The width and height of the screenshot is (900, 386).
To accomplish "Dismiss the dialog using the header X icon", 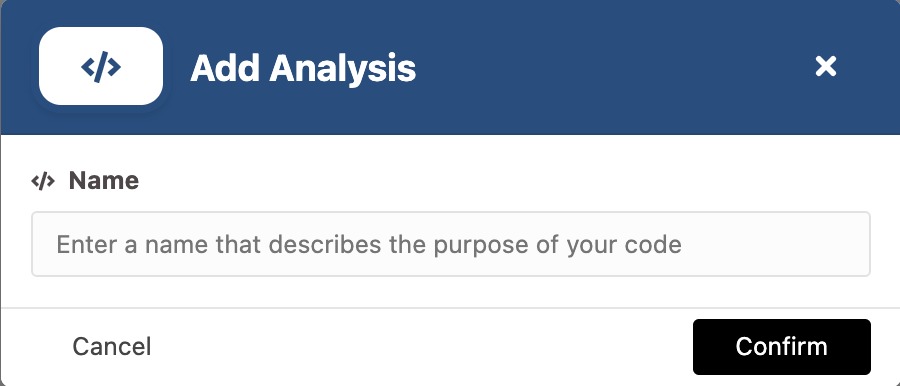I will click(x=825, y=67).
